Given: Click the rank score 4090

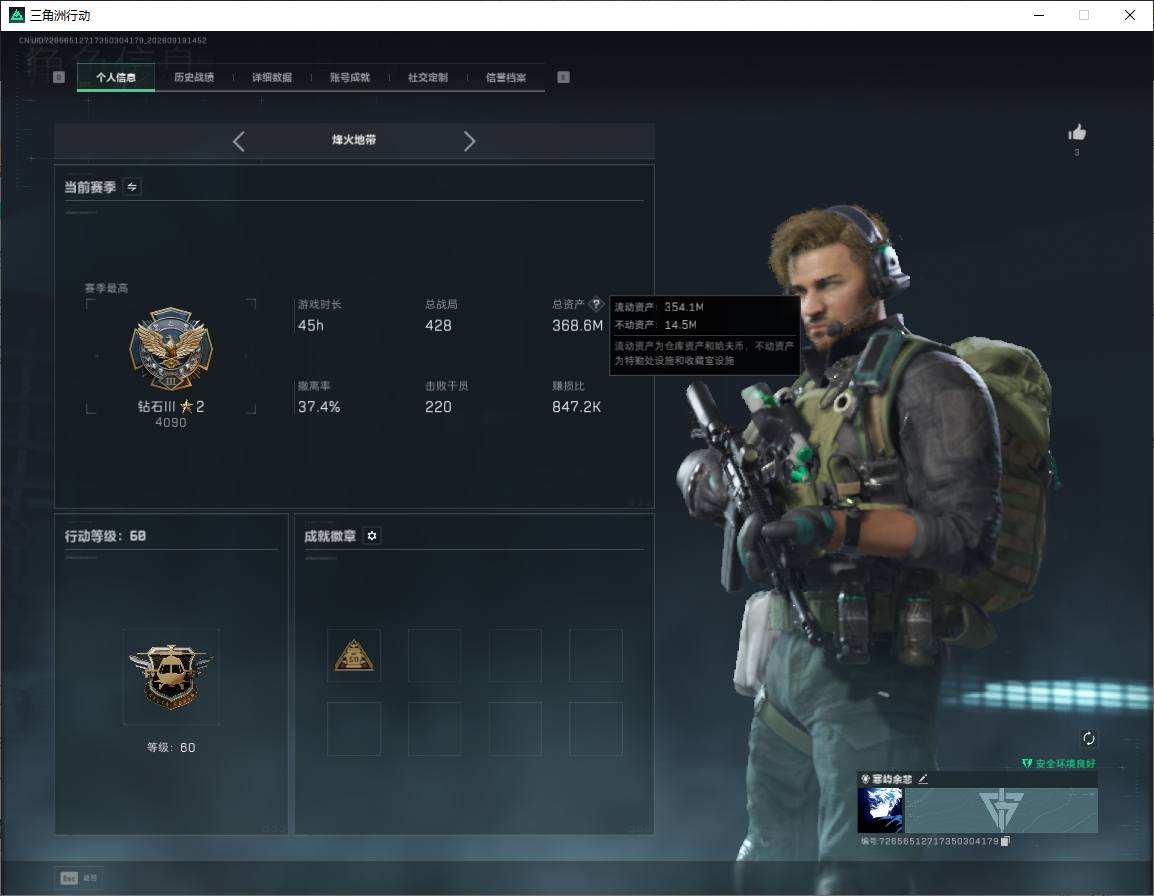Looking at the screenshot, I should (x=171, y=423).
